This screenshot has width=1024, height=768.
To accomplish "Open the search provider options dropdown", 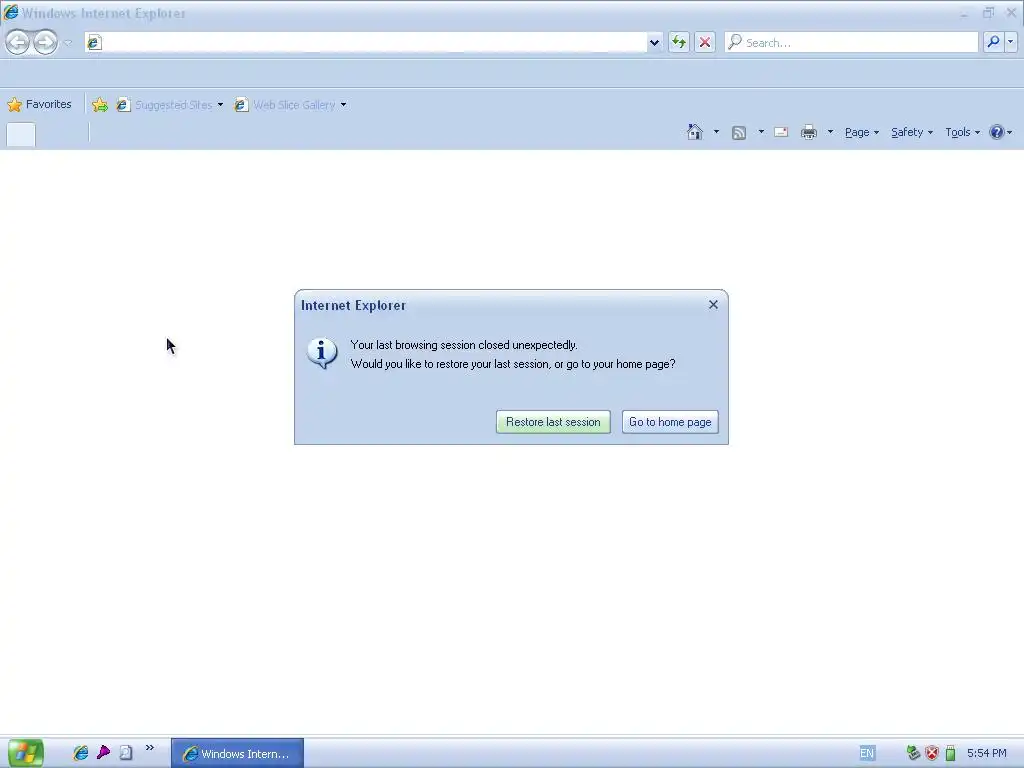I will [1010, 42].
